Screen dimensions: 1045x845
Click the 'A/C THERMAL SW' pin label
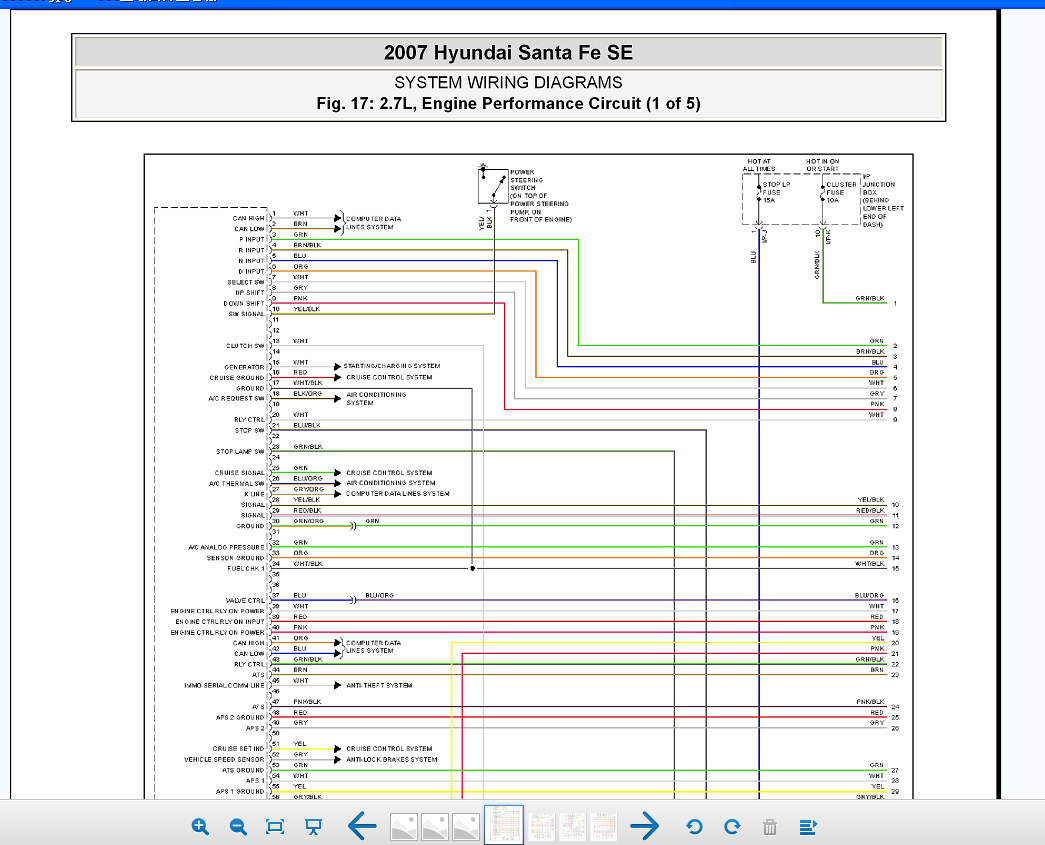pyautogui.click(x=237, y=483)
